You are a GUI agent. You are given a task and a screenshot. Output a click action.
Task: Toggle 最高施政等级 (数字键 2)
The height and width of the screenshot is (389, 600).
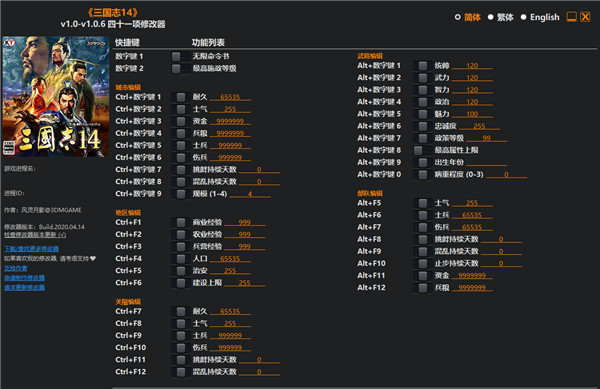pos(181,69)
